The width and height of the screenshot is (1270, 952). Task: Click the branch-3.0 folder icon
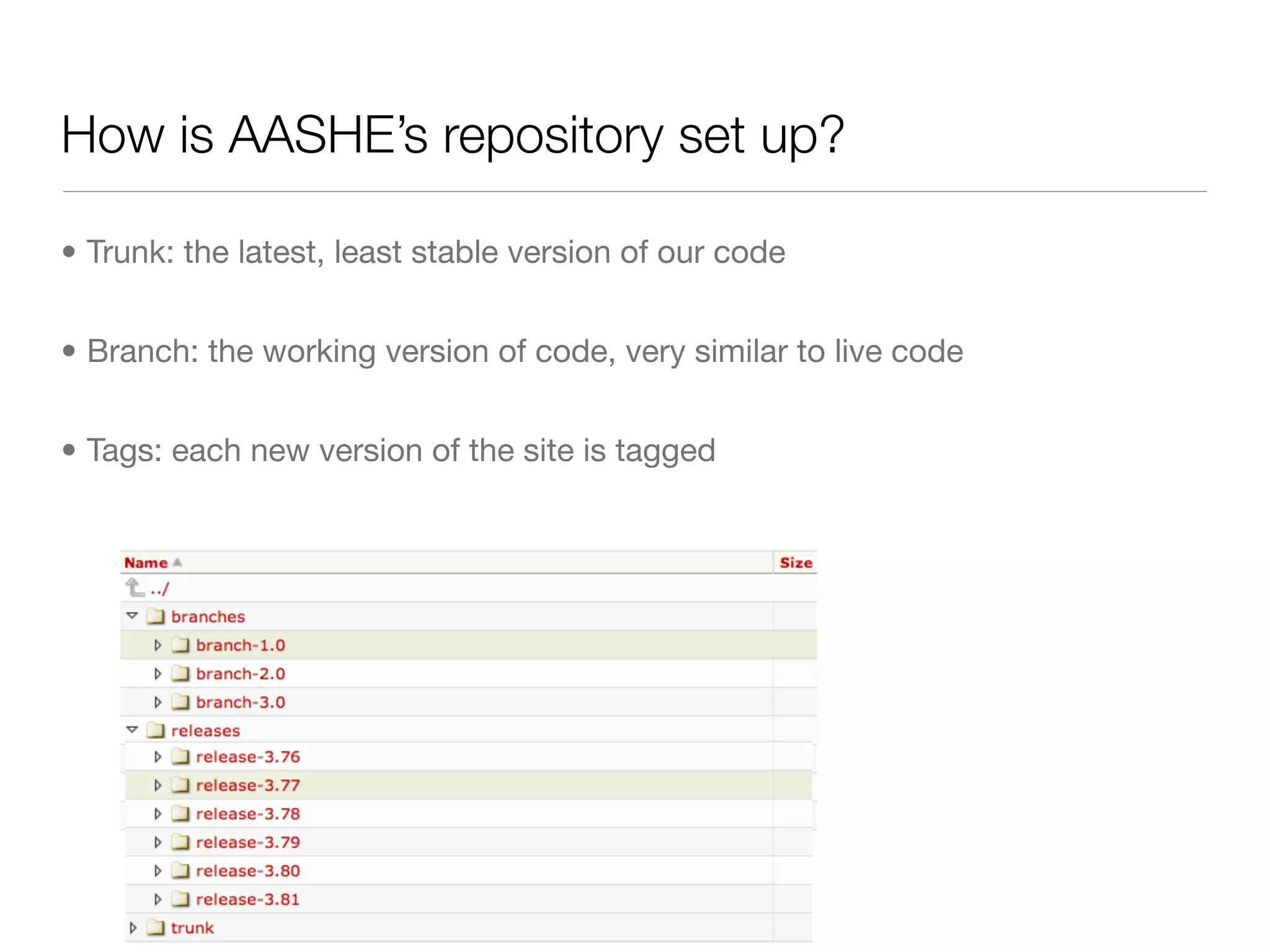pos(180,702)
